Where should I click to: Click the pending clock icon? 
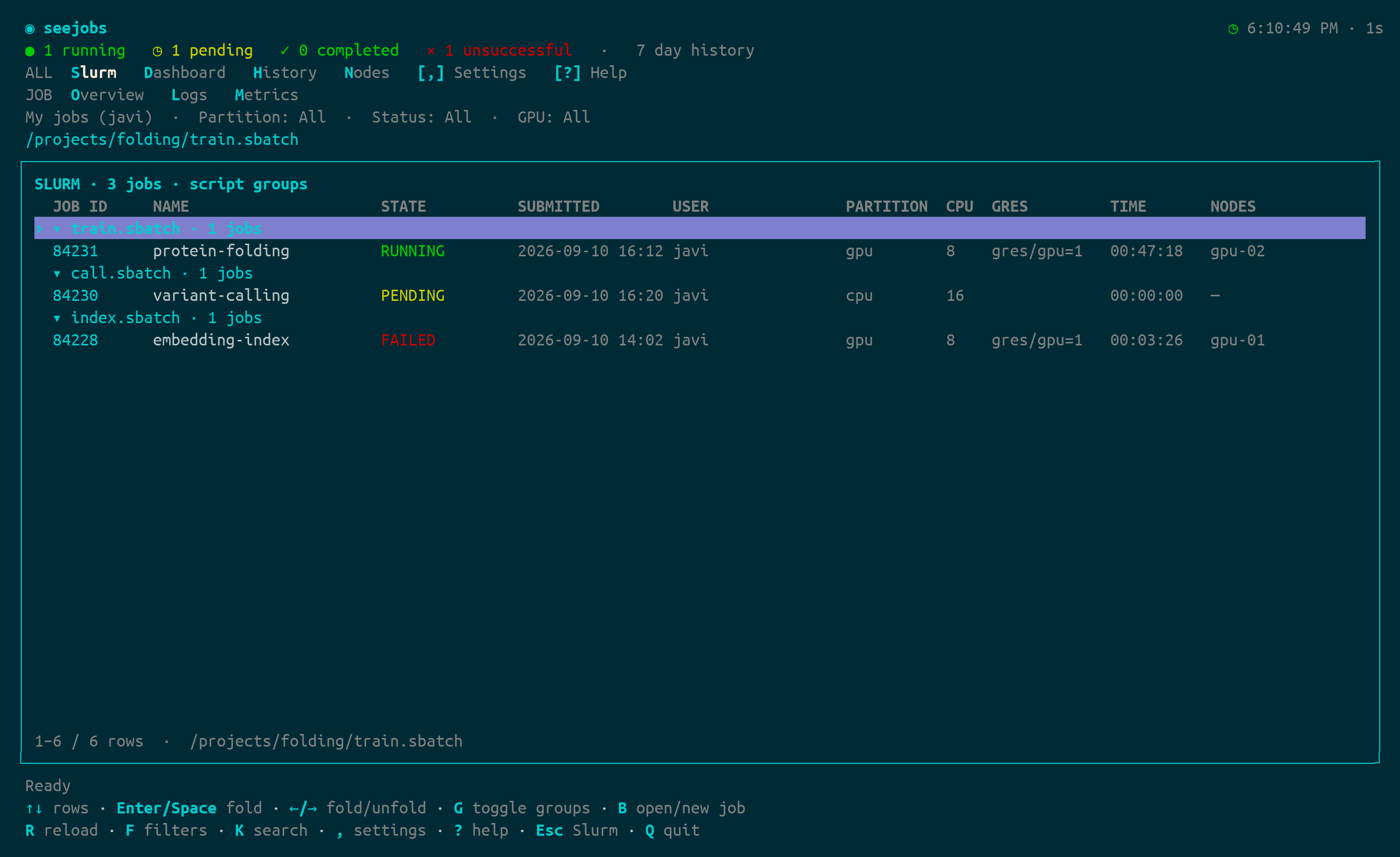pyautogui.click(x=158, y=51)
